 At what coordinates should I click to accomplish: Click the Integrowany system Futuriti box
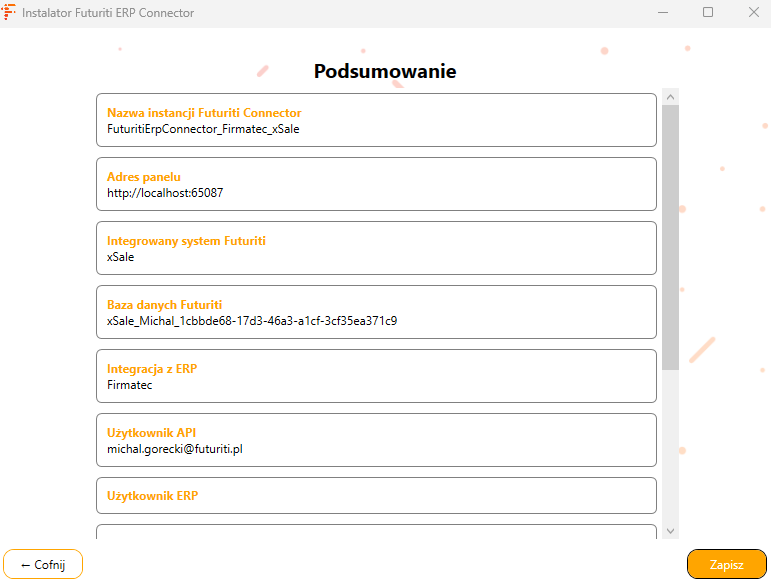click(x=376, y=248)
